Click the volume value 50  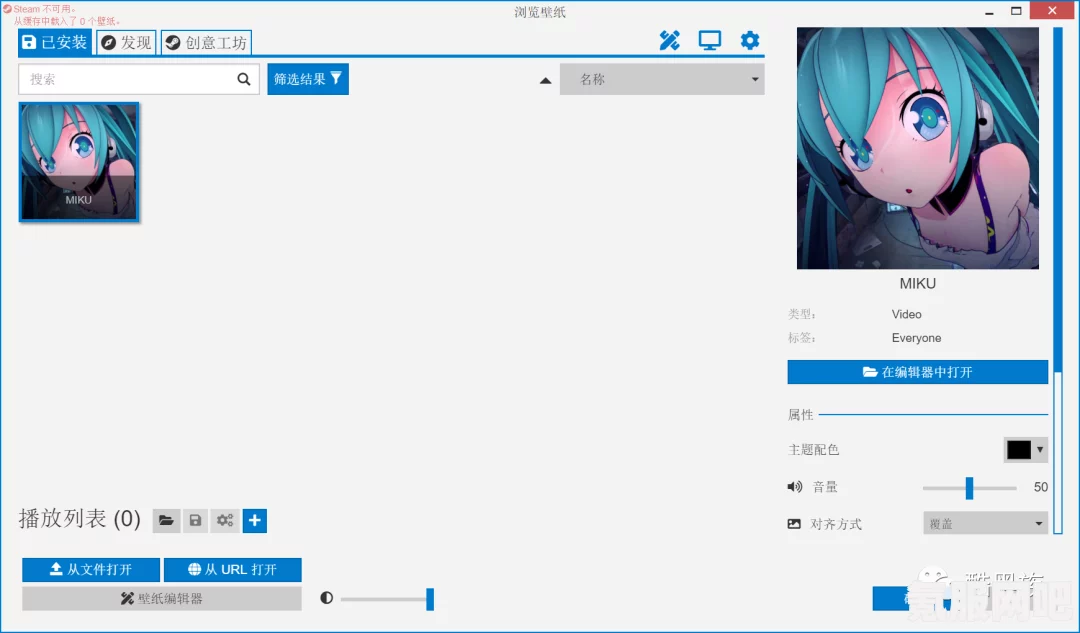[1040, 487]
